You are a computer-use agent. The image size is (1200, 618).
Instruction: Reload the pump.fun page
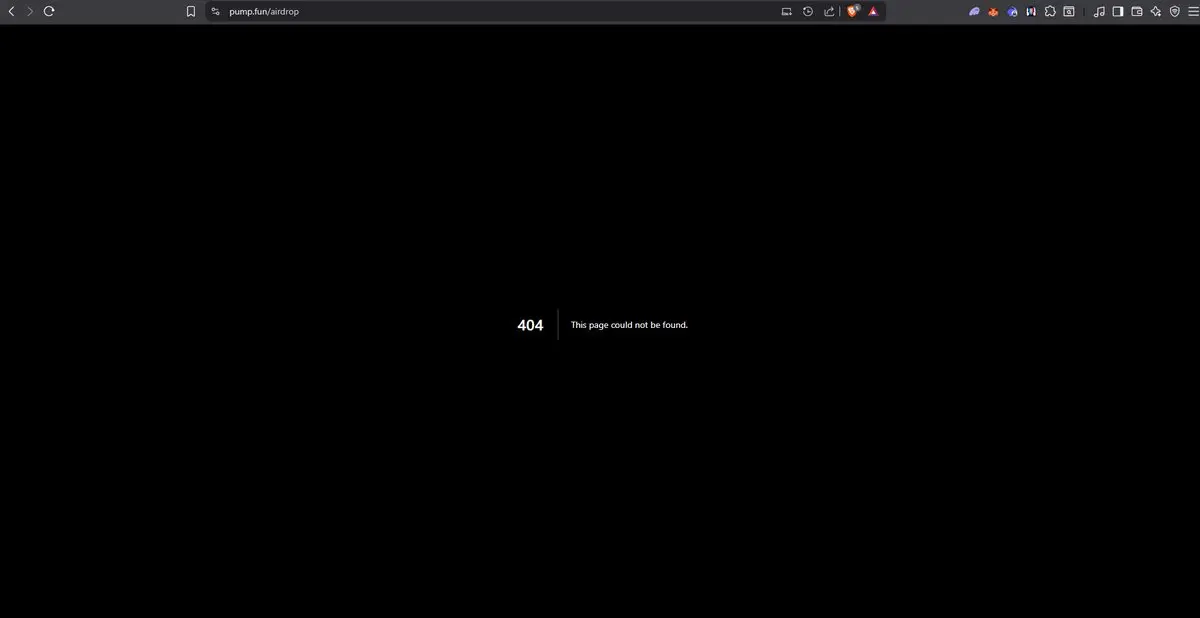point(48,11)
